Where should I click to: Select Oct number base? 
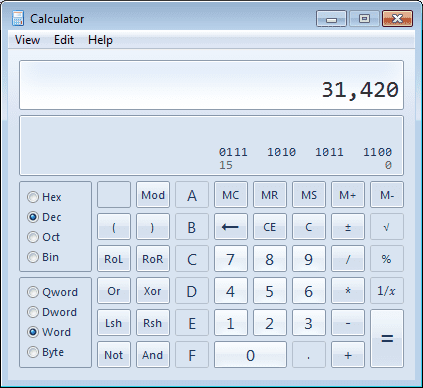pyautogui.click(x=43, y=237)
